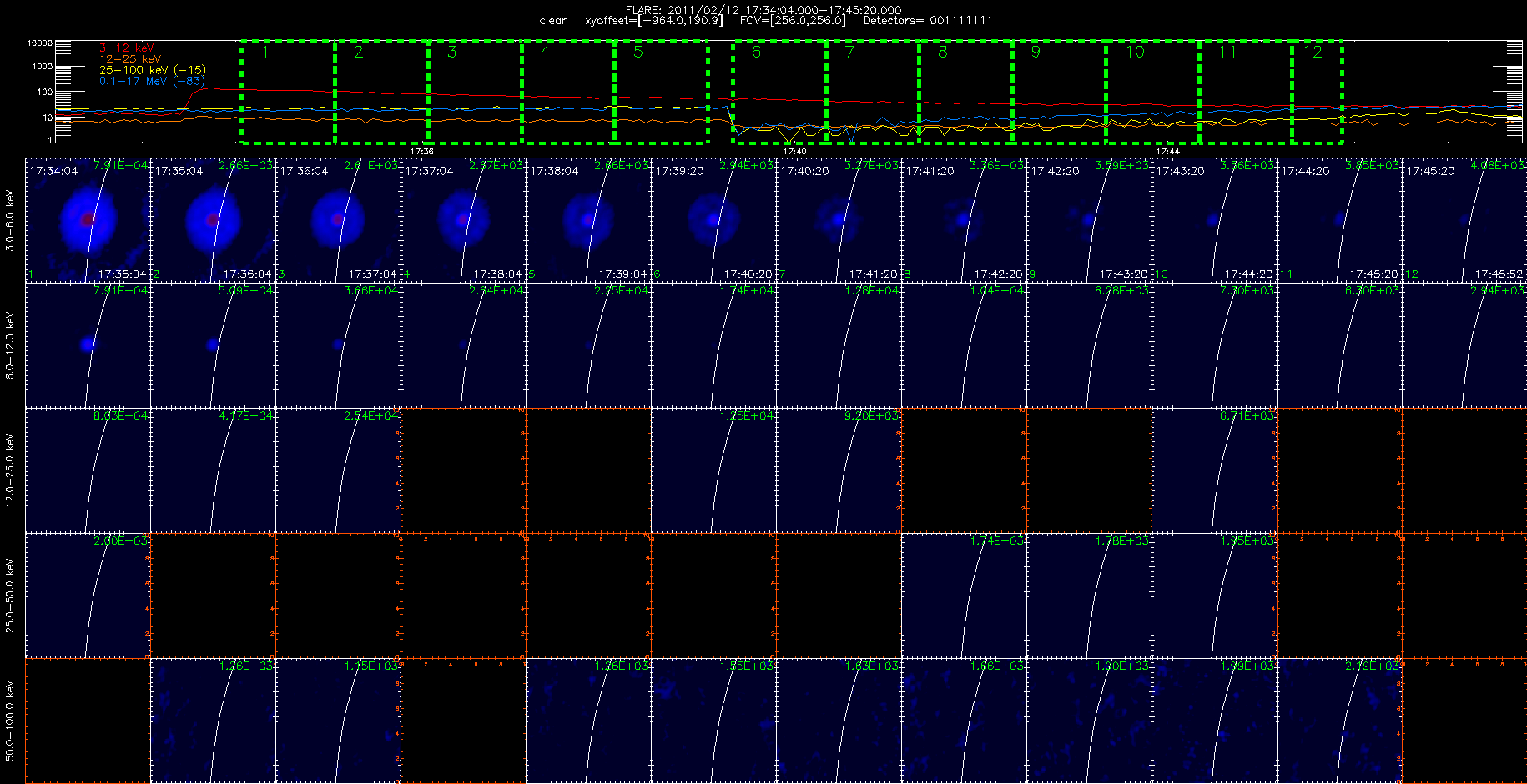Image resolution: width=1527 pixels, height=784 pixels.
Task: Open the 12.0-25.0 keV image labeled 4.77E+04
Action: tap(213, 470)
